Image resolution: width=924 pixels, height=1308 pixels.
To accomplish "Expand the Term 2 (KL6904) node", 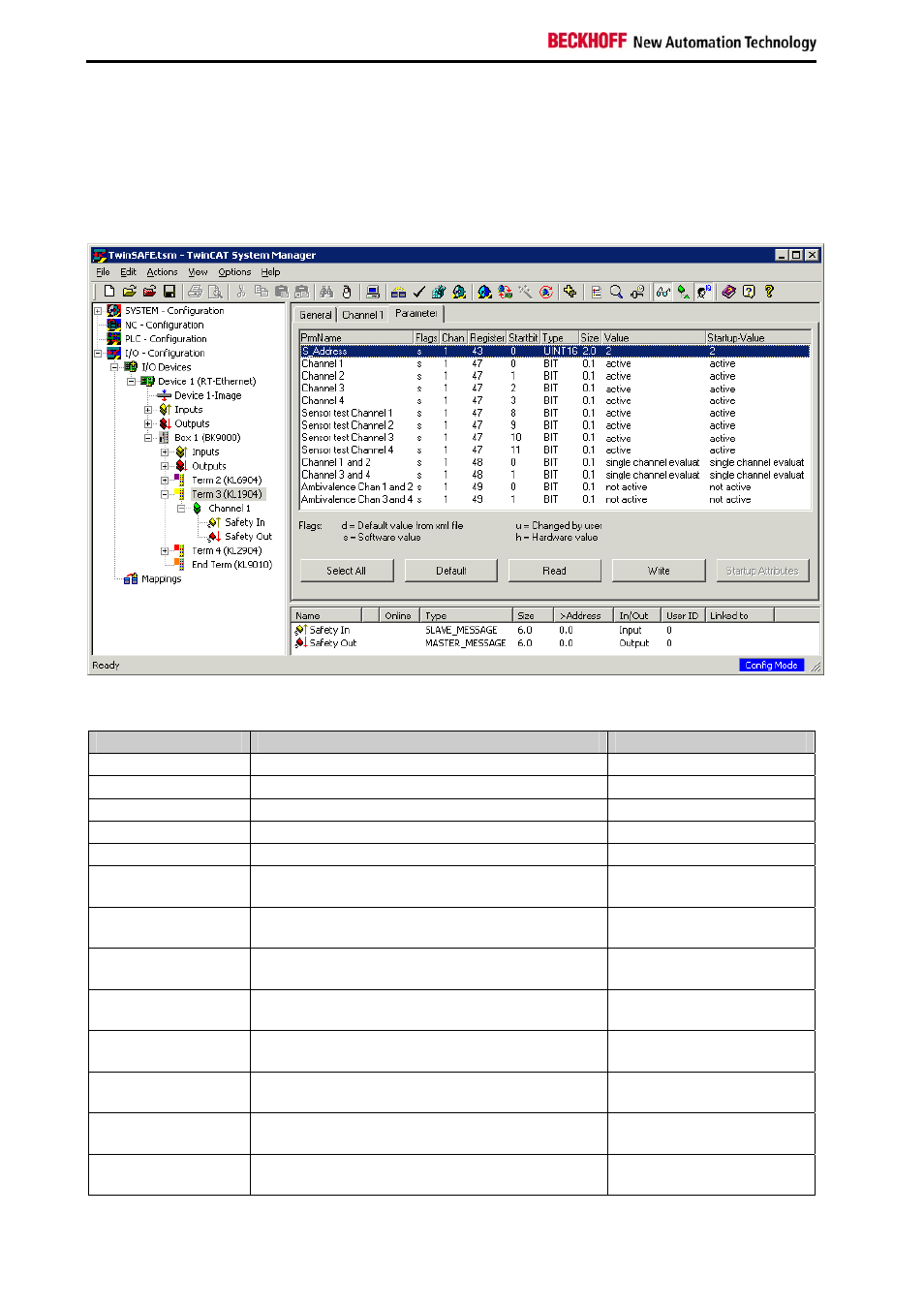I will tap(165, 480).
